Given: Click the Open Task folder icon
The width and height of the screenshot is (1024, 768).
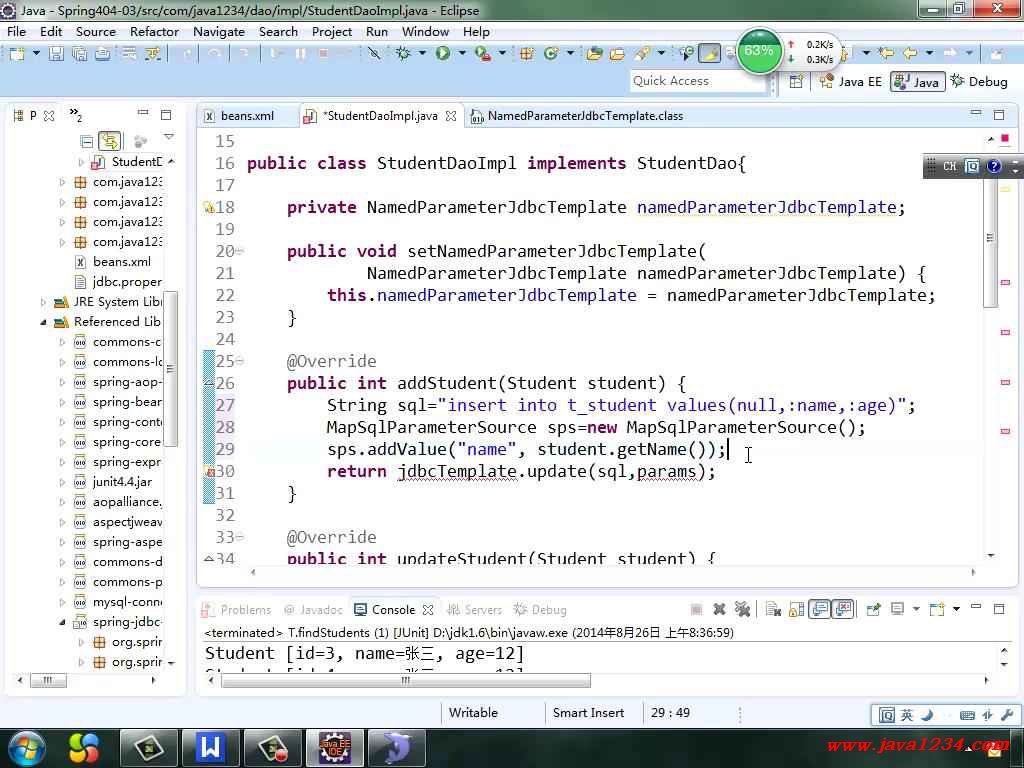Looking at the screenshot, I should (x=617, y=54).
